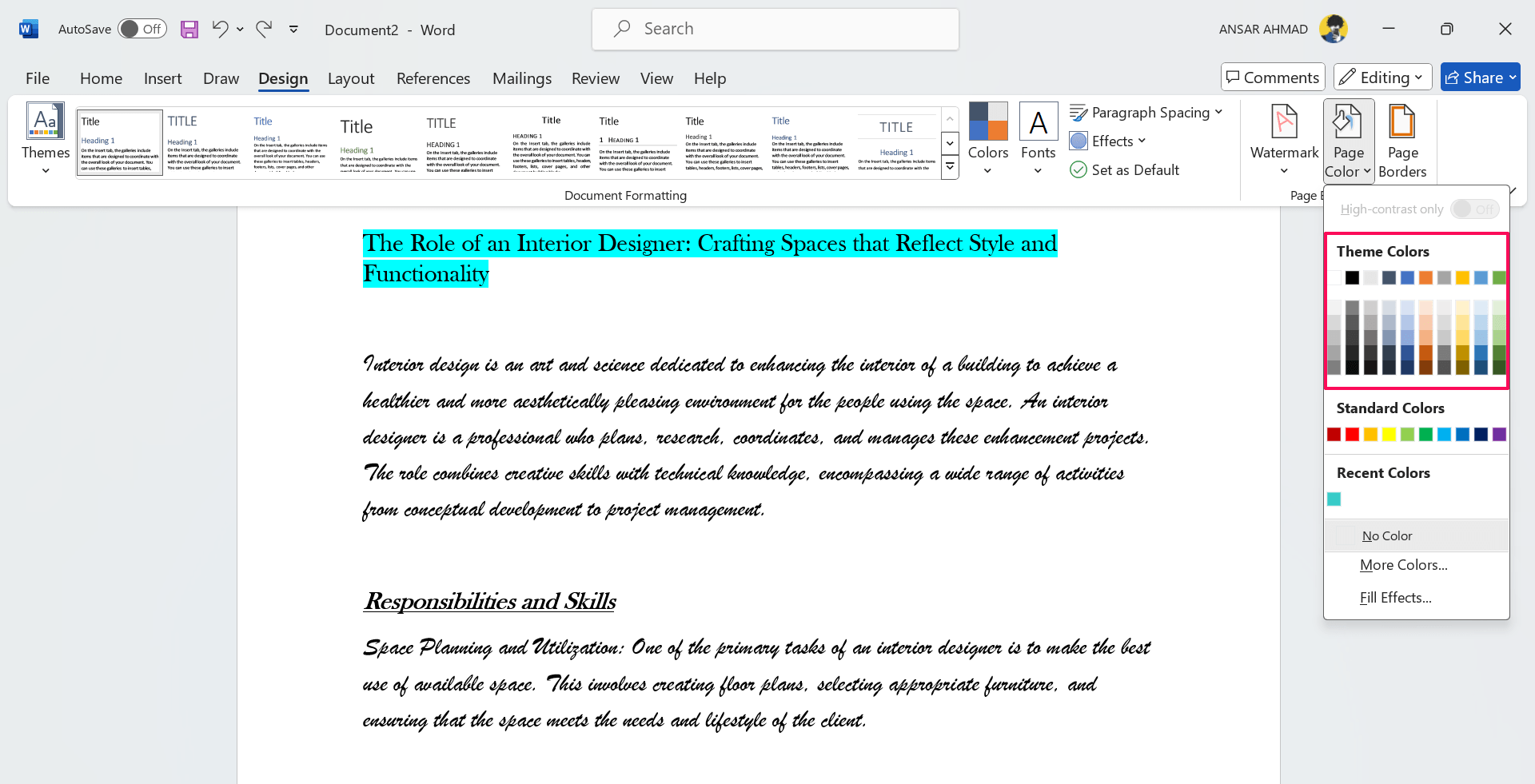Open Themes gallery
1535x784 pixels.
pos(46,139)
